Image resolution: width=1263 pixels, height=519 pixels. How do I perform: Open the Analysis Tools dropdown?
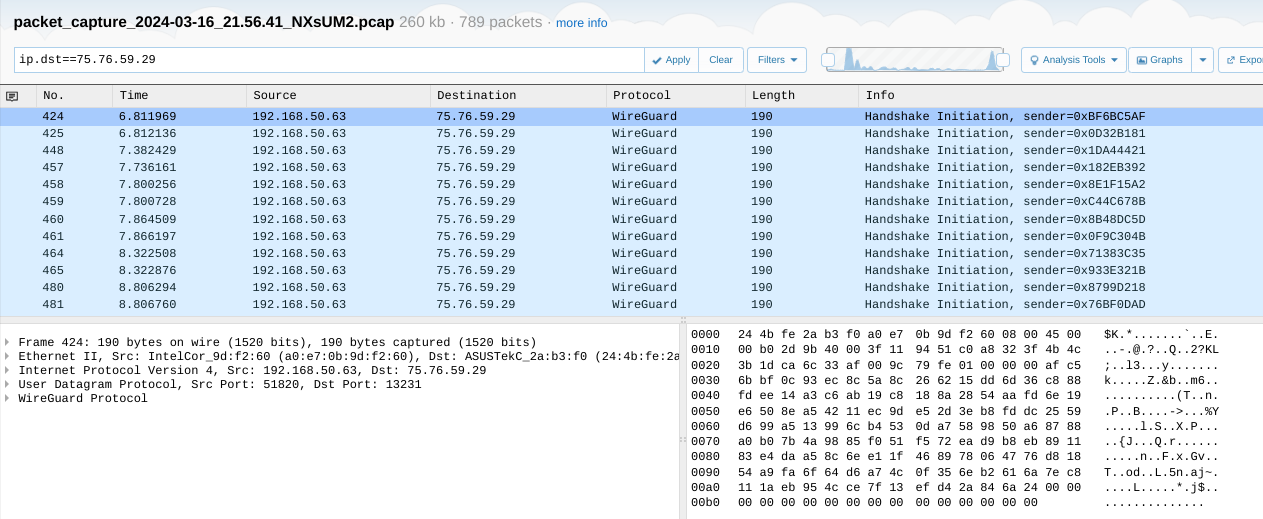tap(1073, 60)
